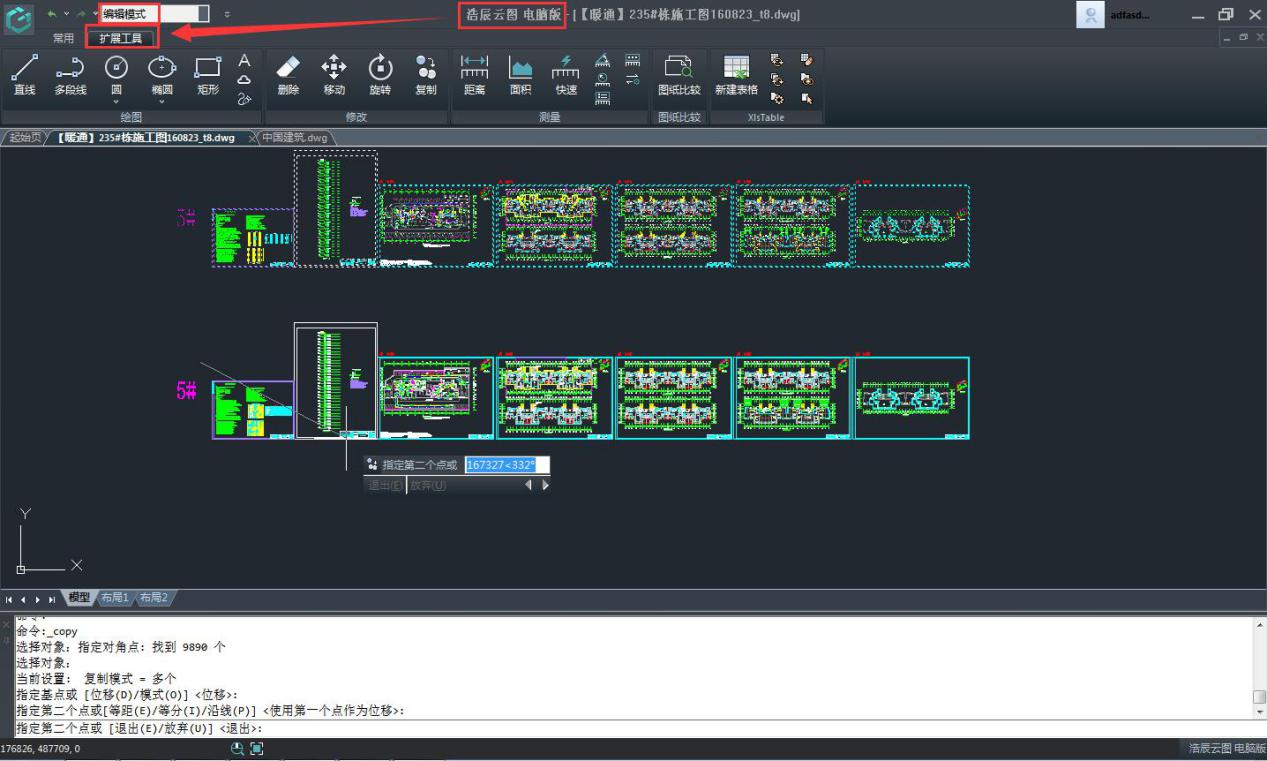1267x761 pixels.
Task: Select the 【暖通】235#栋施工图 drawing tab
Action: 146,138
